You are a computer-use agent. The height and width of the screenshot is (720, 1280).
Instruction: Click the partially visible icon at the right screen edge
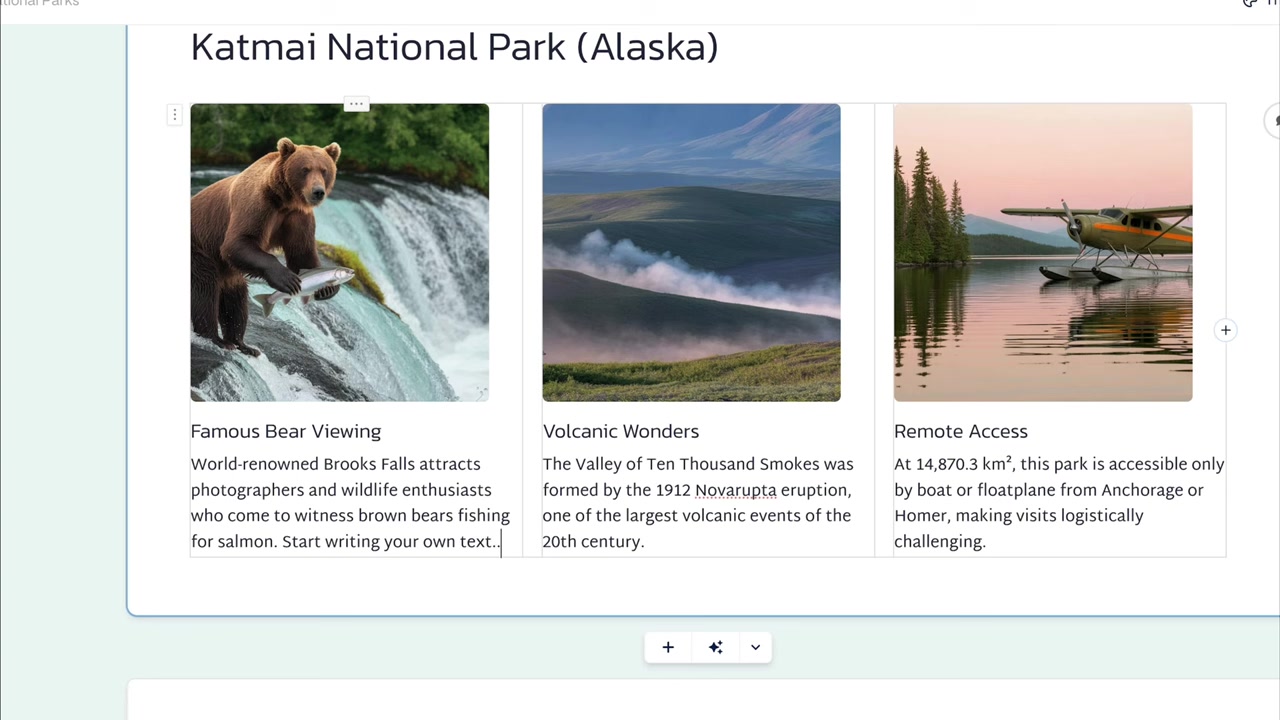point(1274,121)
